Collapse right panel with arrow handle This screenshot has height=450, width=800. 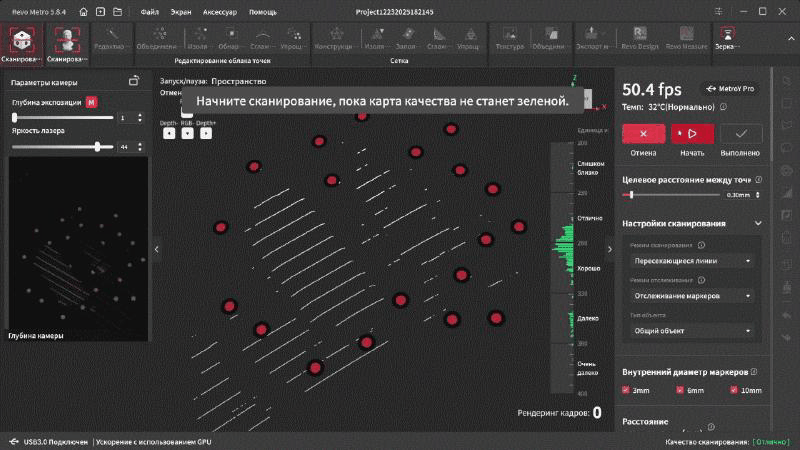click(x=610, y=249)
